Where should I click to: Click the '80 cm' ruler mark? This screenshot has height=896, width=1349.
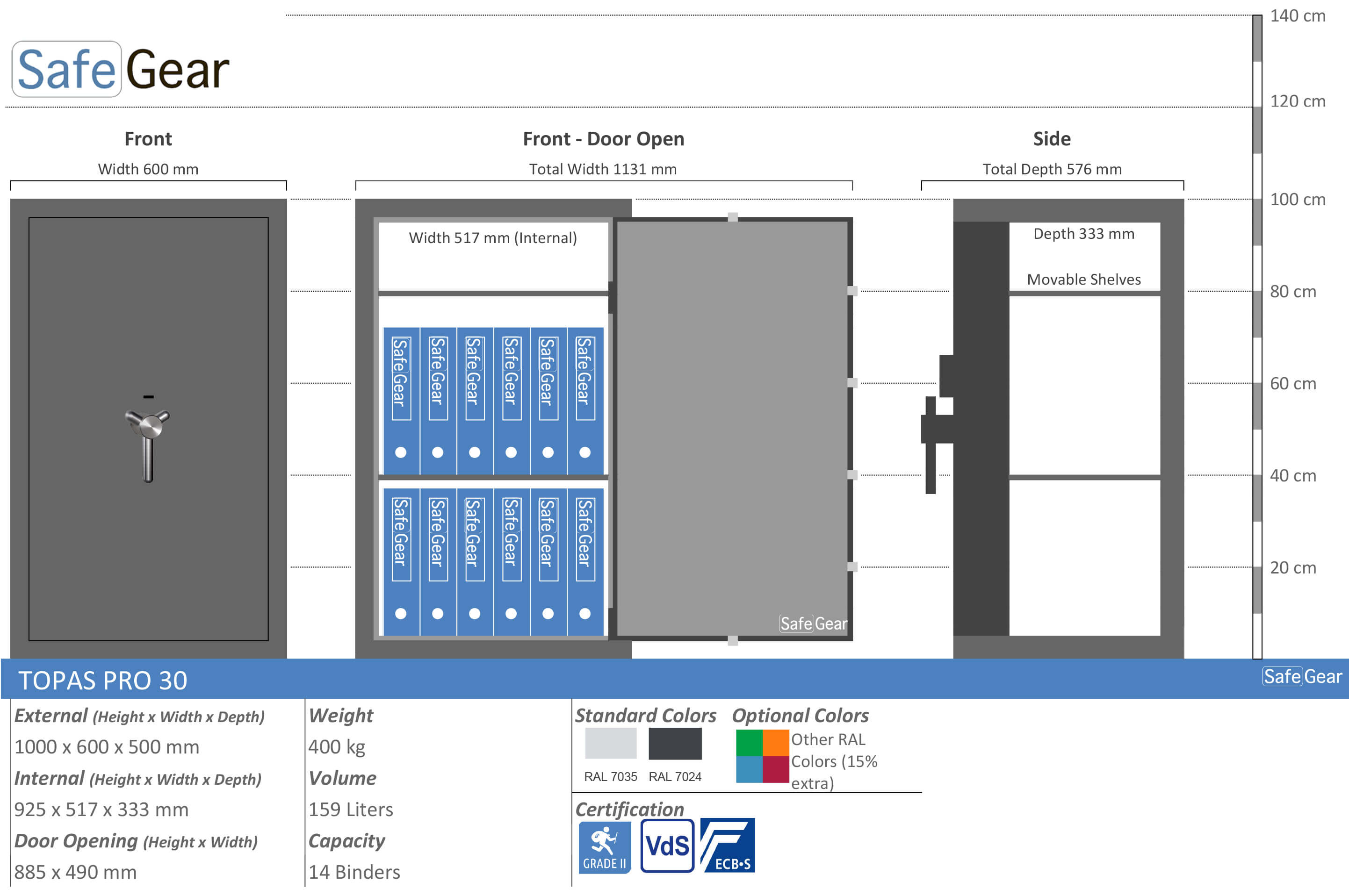(x=1293, y=292)
